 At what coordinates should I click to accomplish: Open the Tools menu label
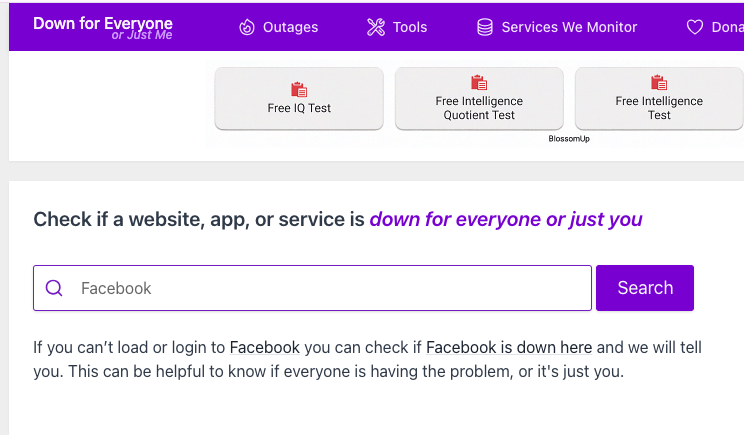(x=410, y=27)
